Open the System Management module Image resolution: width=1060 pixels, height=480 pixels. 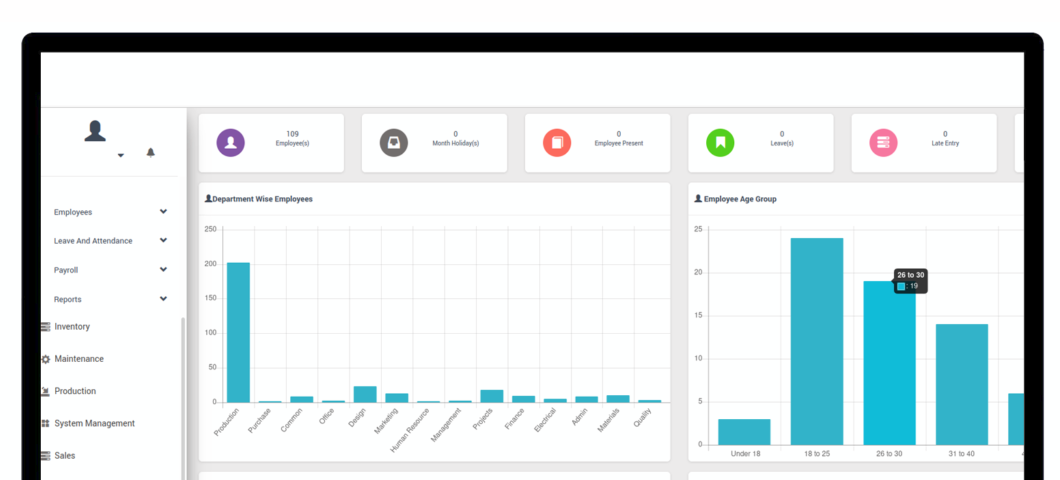click(x=95, y=423)
